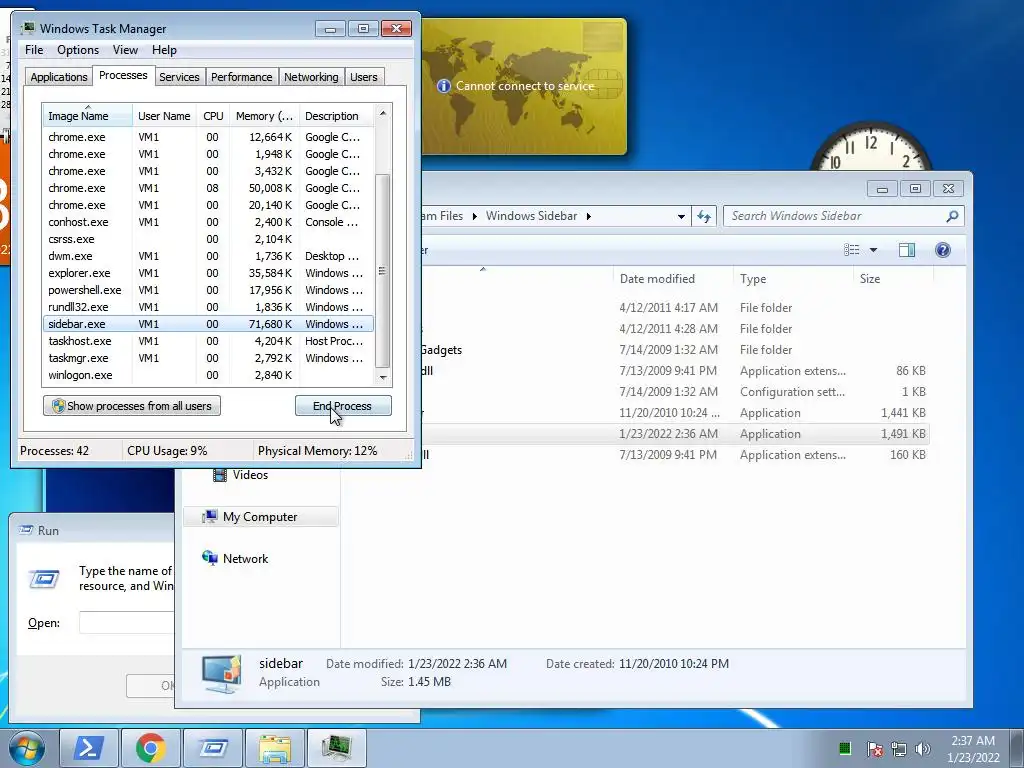Sort files by Type column header
Image resolution: width=1024 pixels, height=768 pixels.
793,279
